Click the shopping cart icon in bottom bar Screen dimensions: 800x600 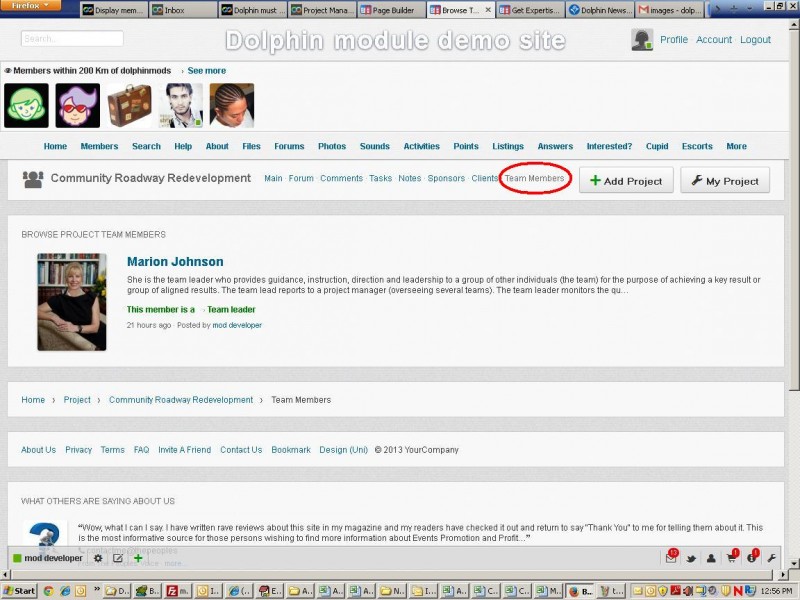[x=732, y=558]
